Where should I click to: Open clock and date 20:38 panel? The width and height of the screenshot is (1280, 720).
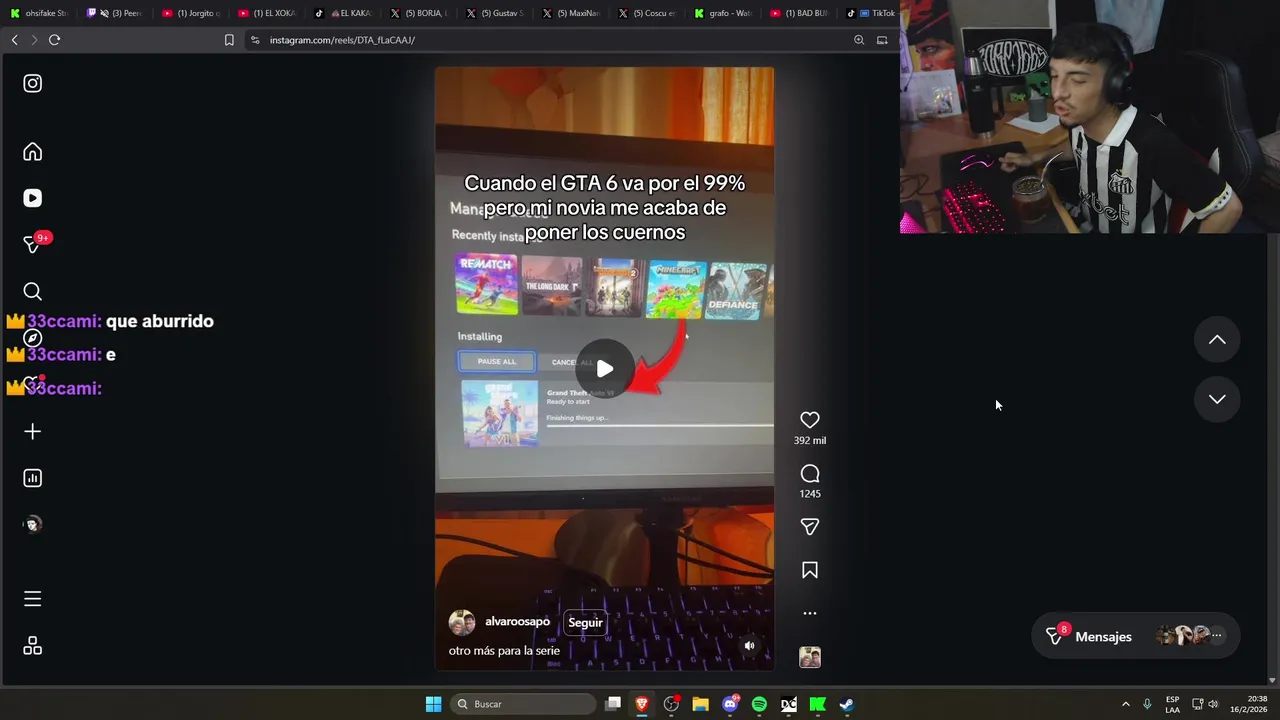(x=1249, y=704)
